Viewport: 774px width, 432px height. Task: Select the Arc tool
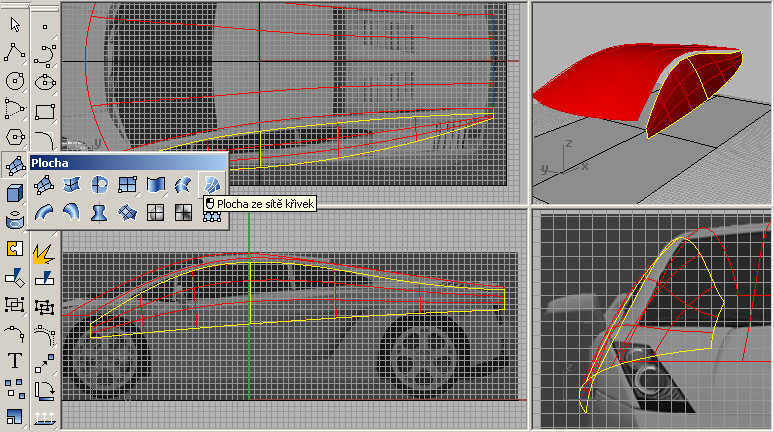click(15, 109)
